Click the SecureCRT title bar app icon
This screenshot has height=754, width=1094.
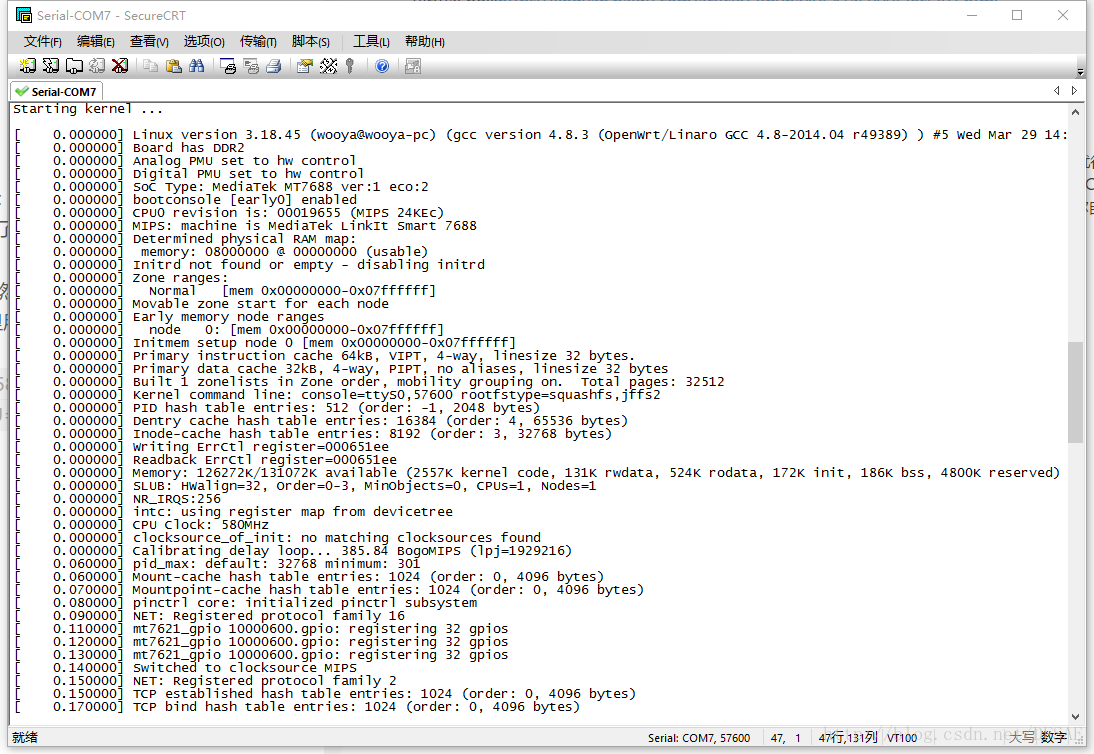24,15
